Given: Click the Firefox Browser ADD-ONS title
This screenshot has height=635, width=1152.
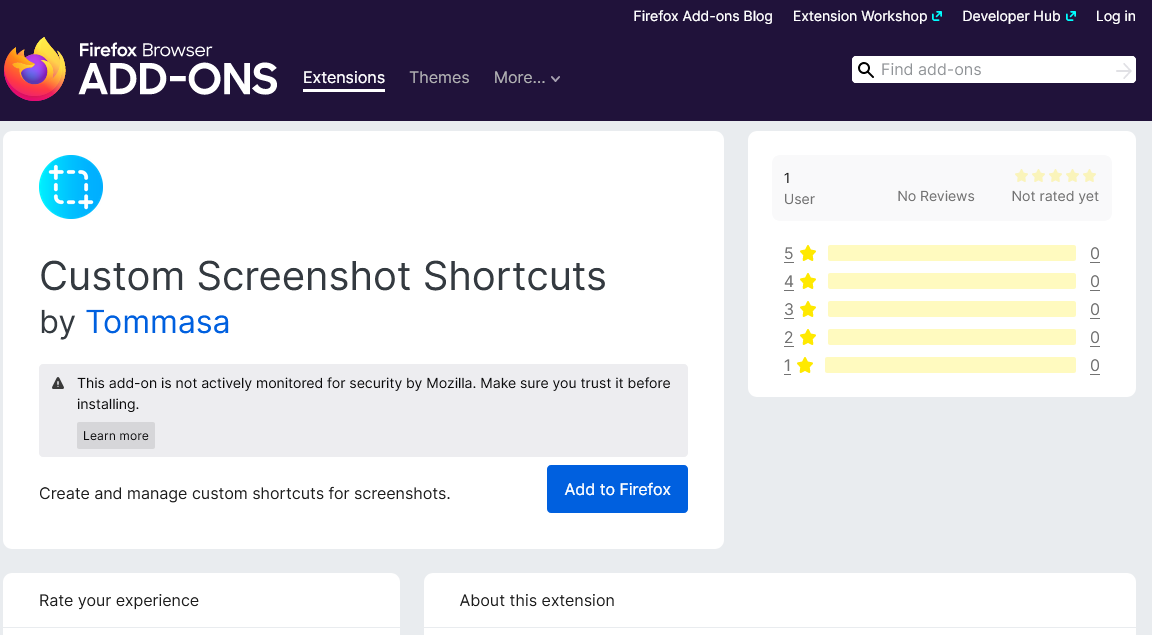Looking at the screenshot, I should pos(178,69).
